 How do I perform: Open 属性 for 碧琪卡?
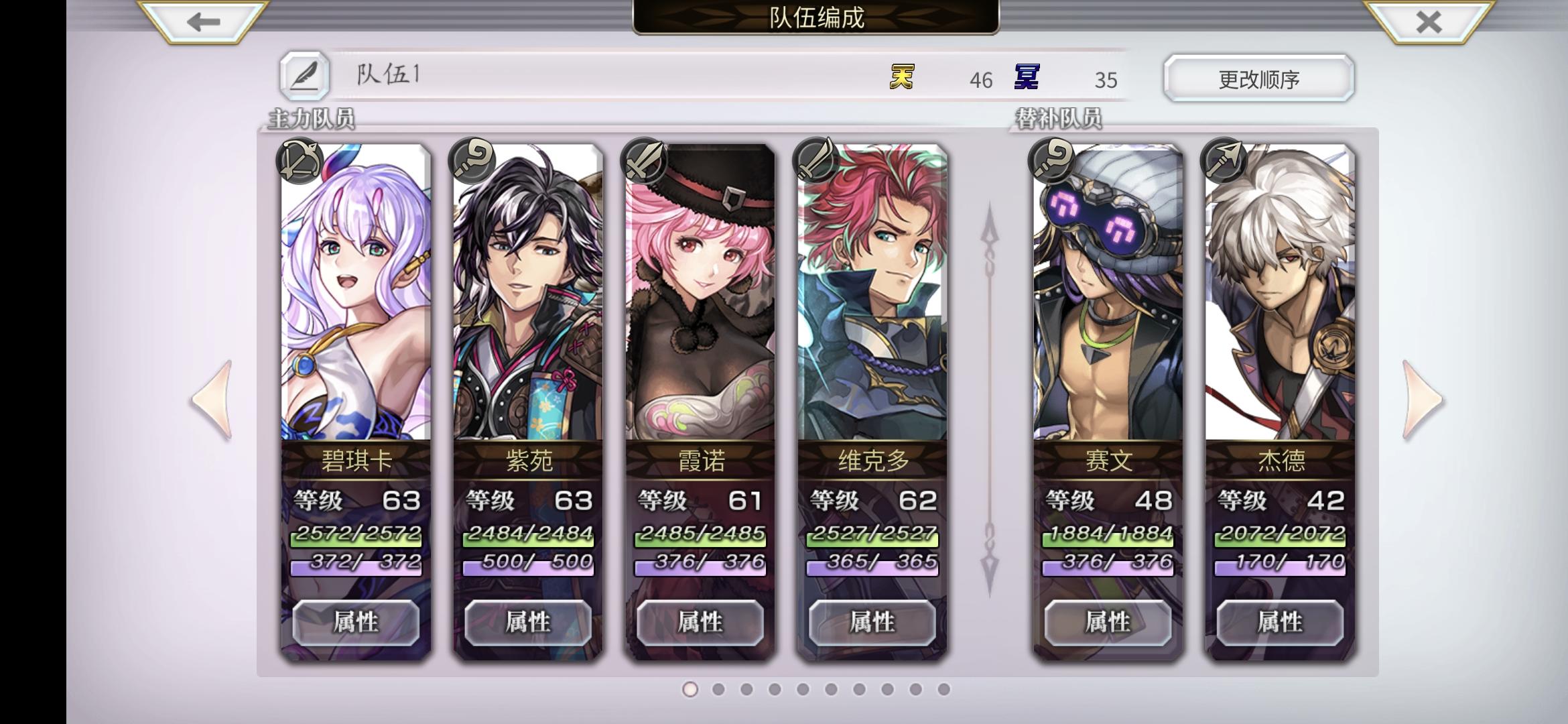(x=356, y=622)
